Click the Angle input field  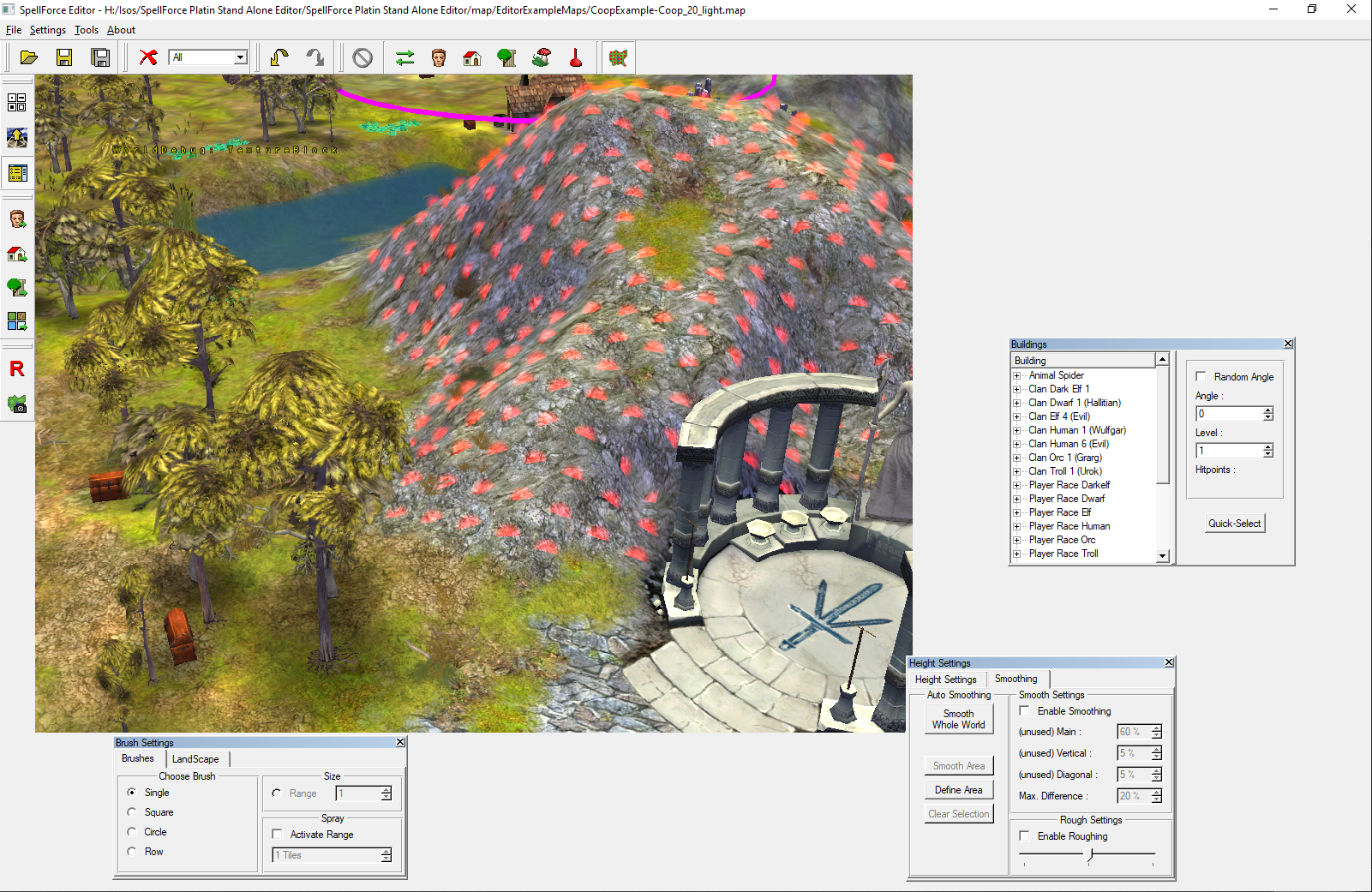point(1229,414)
